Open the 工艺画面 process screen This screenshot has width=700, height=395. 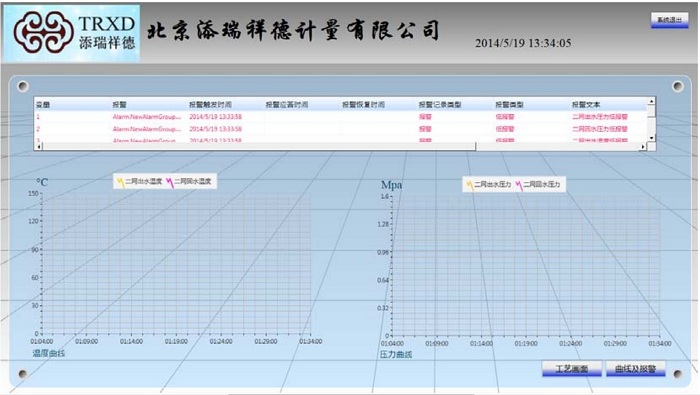click(572, 369)
